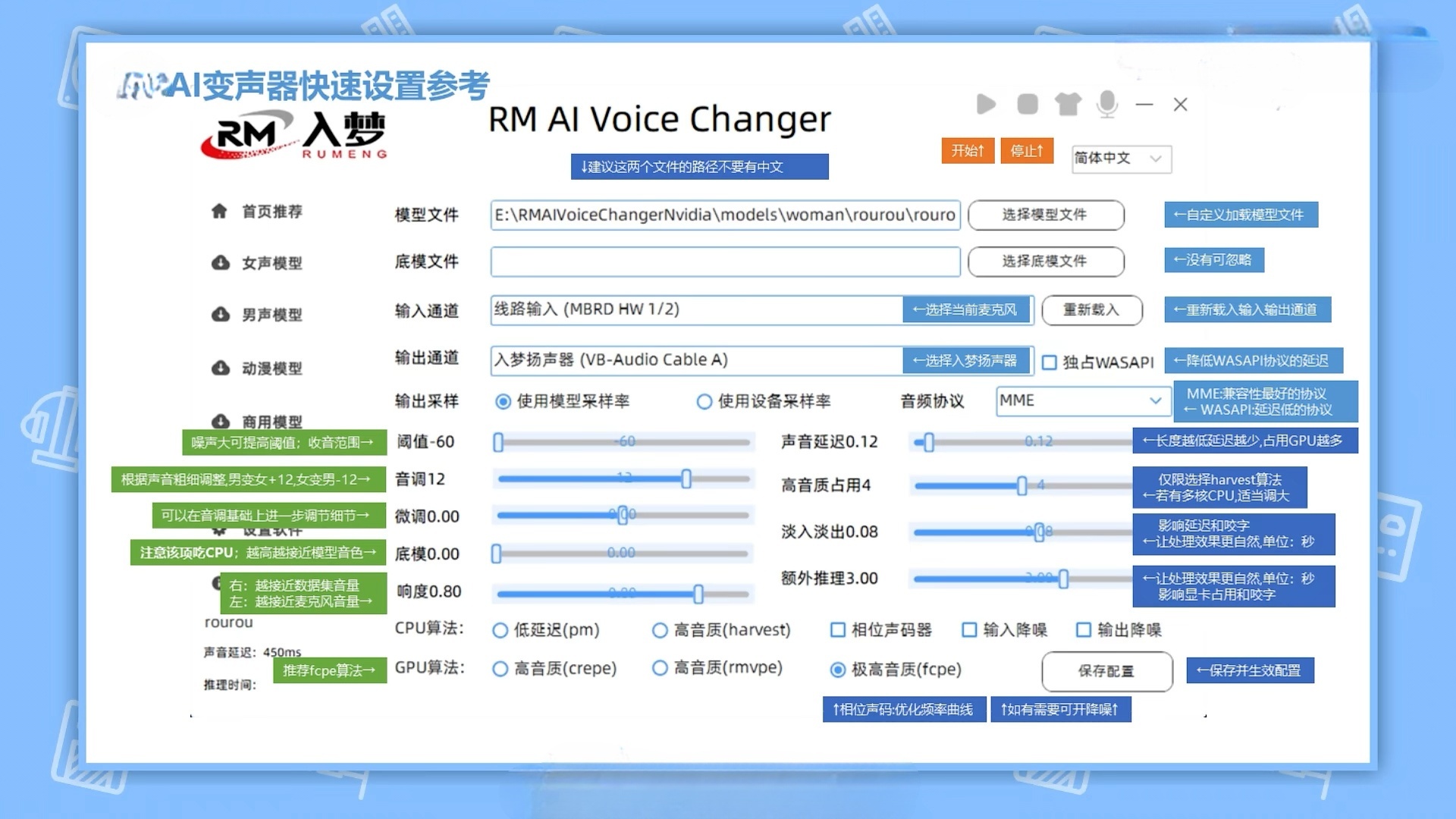Choose the 低延迟(pm) CPU algorithm

pyautogui.click(x=500, y=630)
